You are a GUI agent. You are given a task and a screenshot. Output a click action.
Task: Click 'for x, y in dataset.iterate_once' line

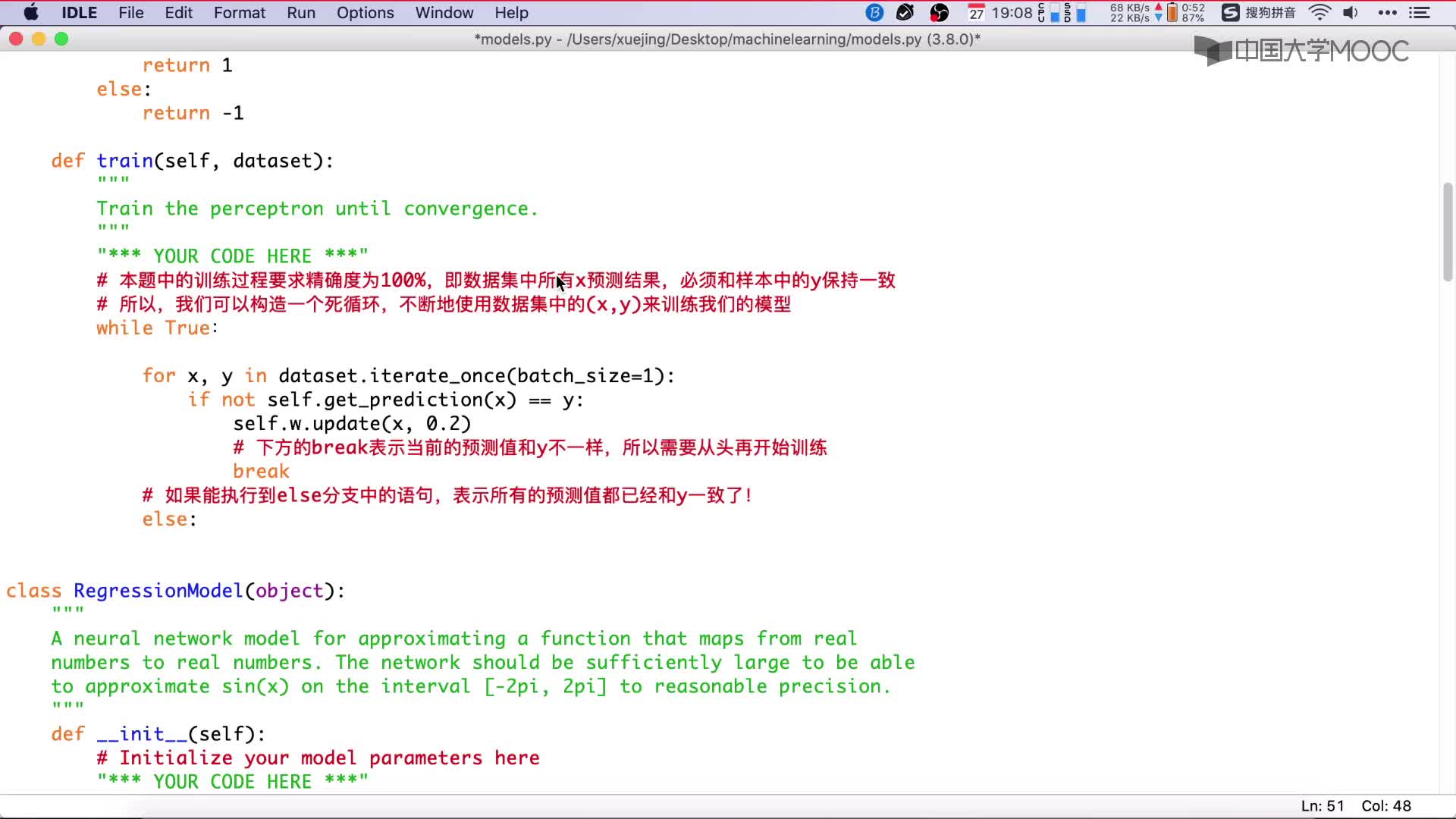pos(408,375)
